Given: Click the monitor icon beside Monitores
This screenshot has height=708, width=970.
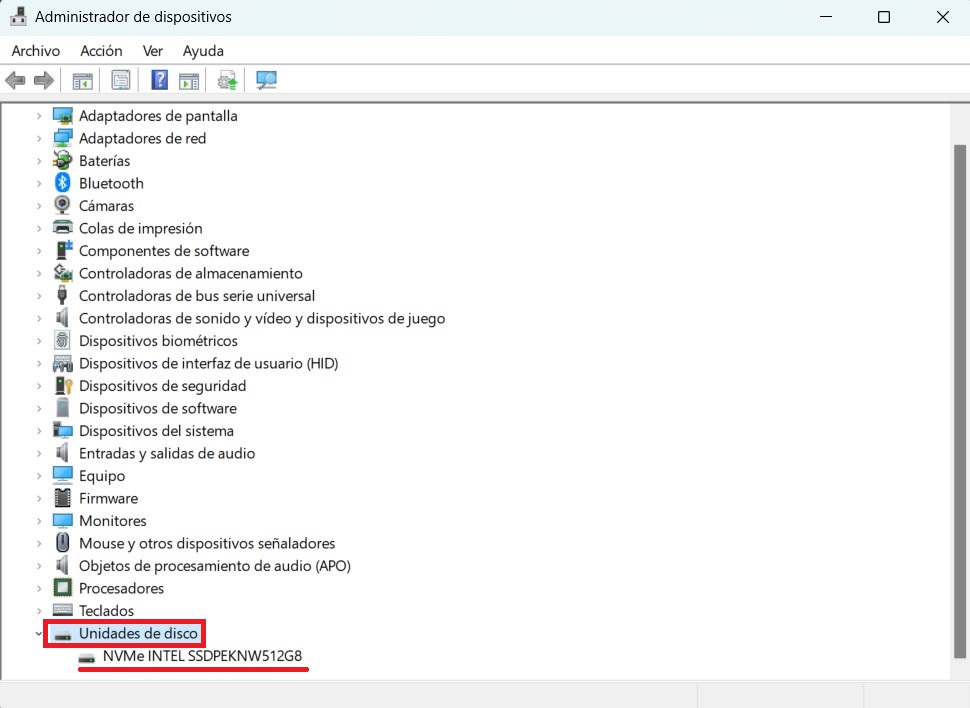Looking at the screenshot, I should click(x=62, y=520).
